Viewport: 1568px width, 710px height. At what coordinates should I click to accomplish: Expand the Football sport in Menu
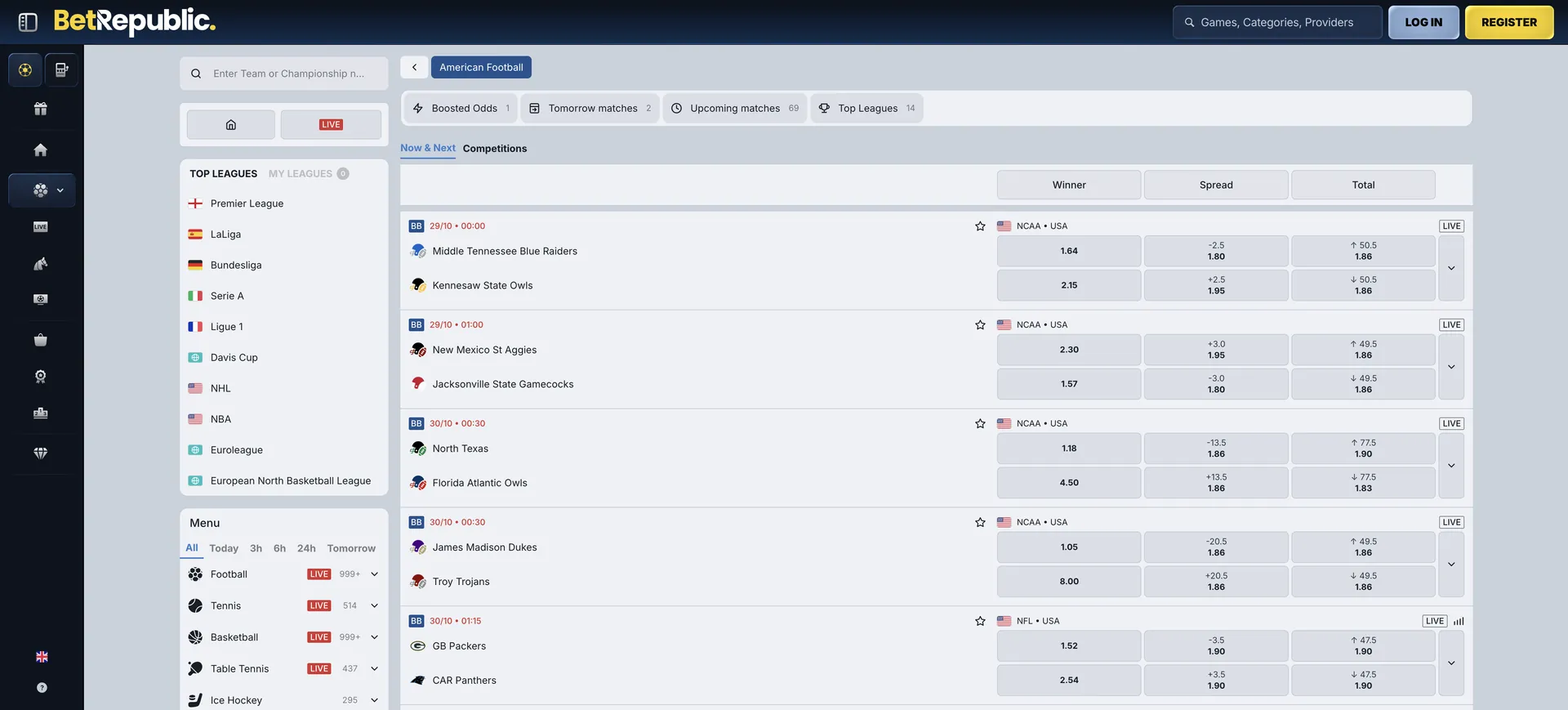tap(374, 574)
